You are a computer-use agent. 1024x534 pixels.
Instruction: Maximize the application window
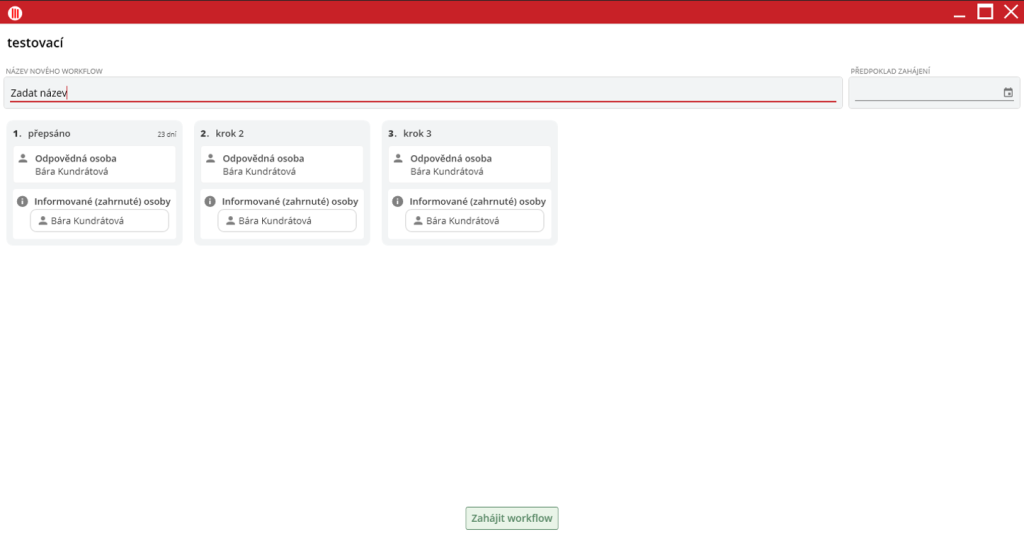pos(985,12)
